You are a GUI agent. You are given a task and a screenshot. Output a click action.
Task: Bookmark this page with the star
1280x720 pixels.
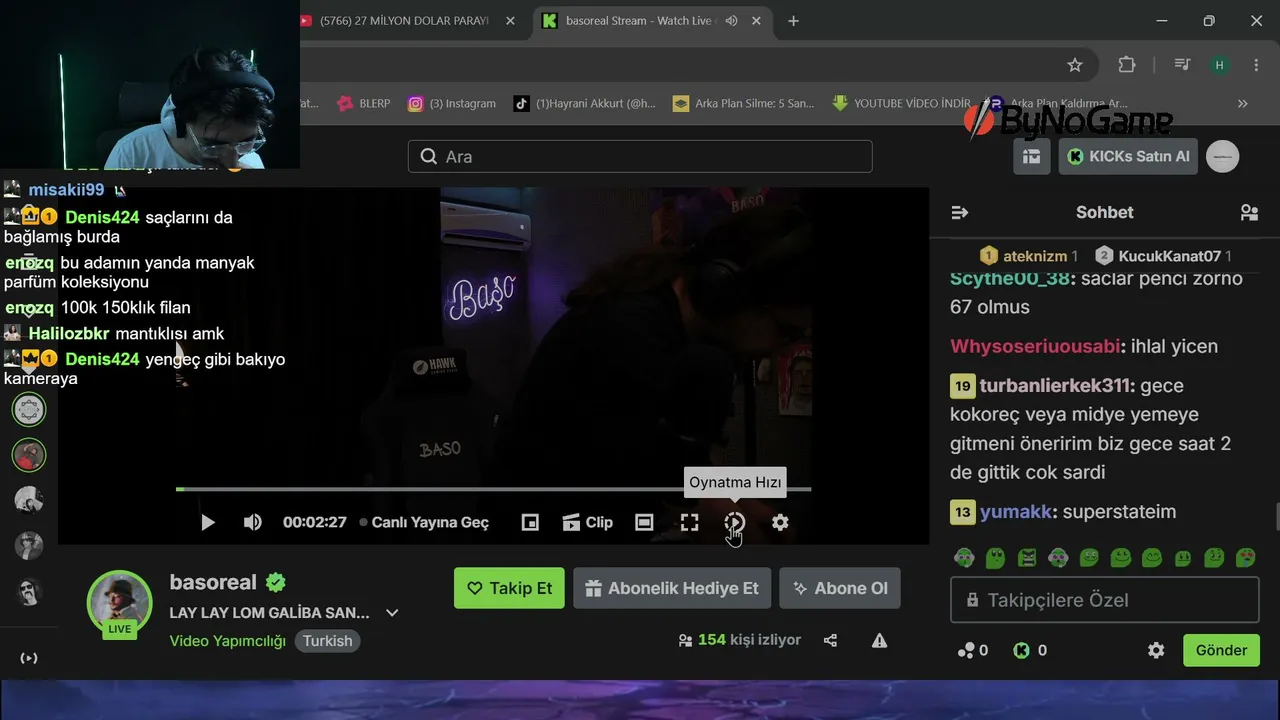click(x=1075, y=65)
